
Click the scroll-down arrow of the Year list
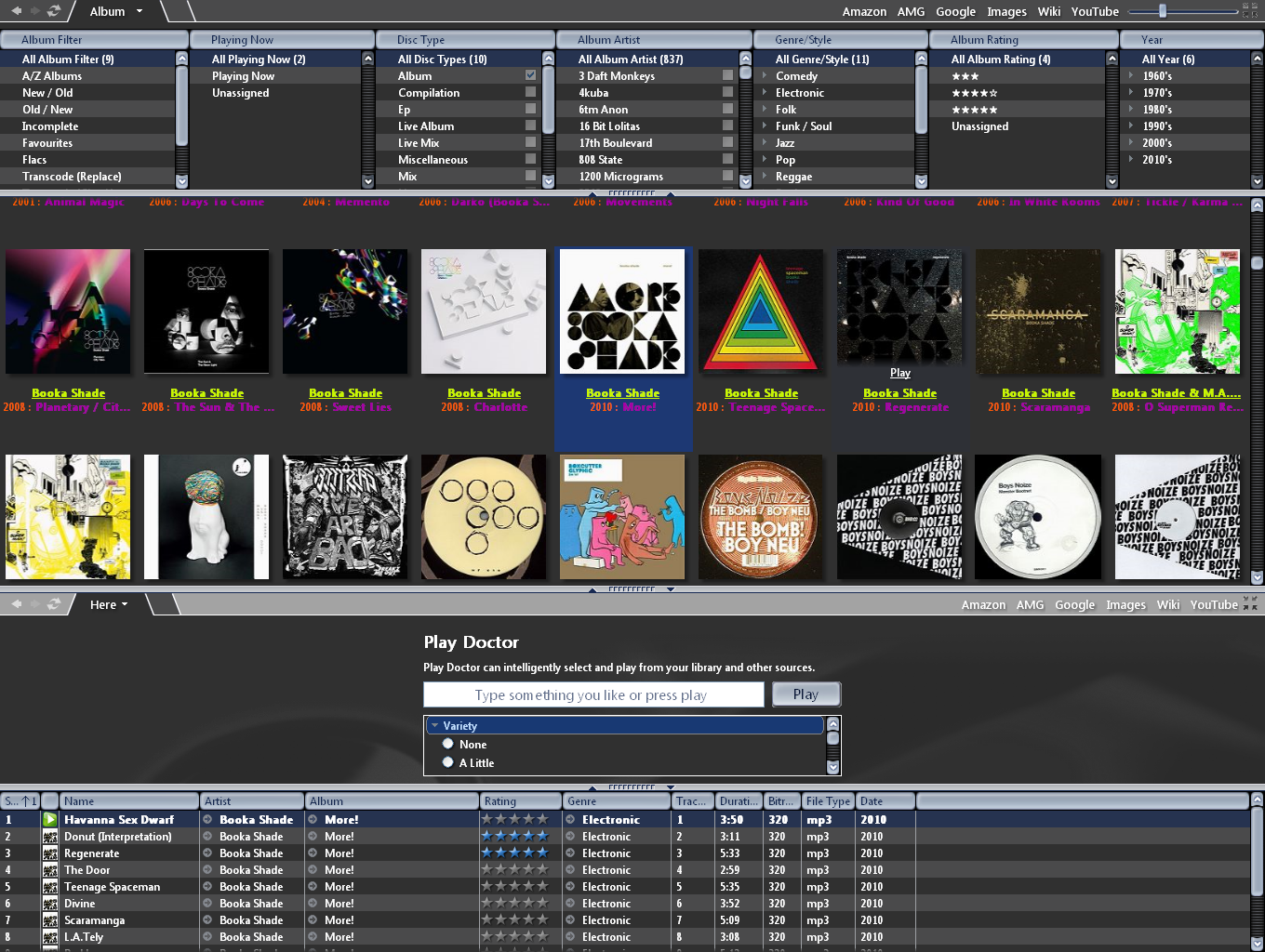point(1258,181)
